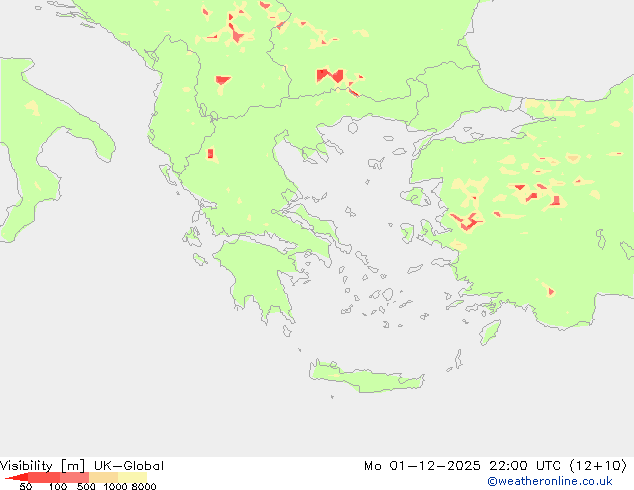634x490 pixels.
Task: Click the 100–500 m salmon legend swatch
Action: click(x=74, y=477)
